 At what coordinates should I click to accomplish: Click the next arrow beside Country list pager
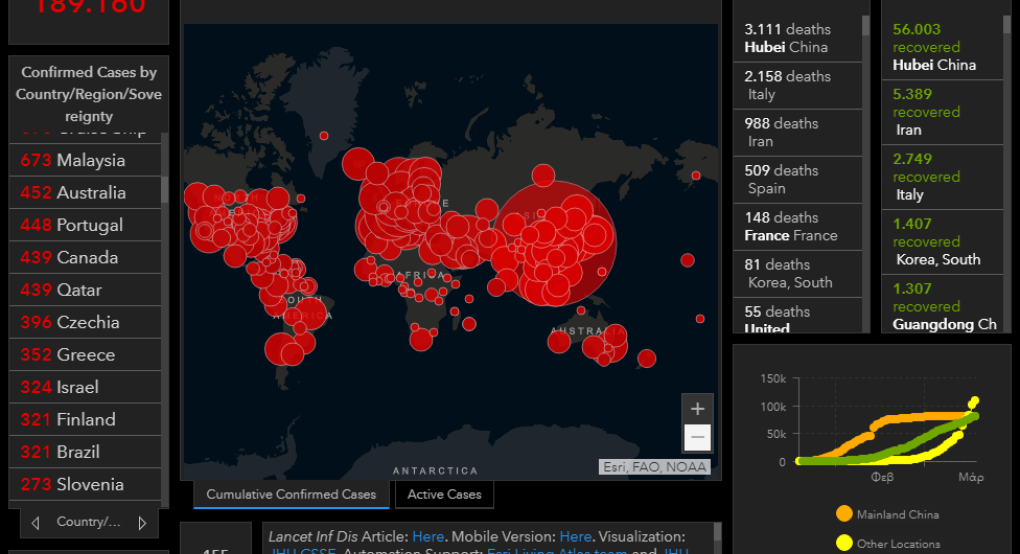[x=142, y=522]
